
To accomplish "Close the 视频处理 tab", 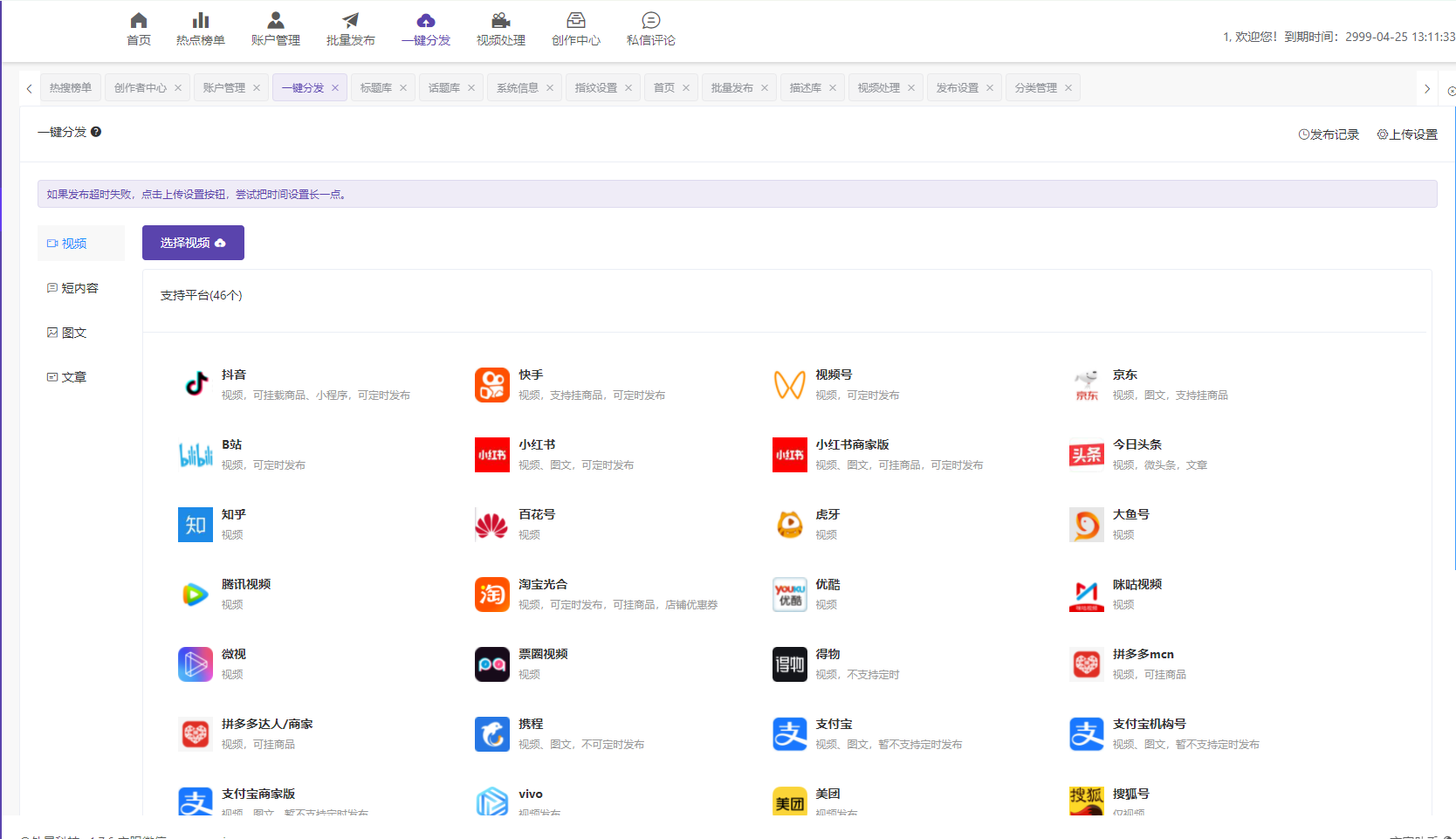I will pos(911,87).
